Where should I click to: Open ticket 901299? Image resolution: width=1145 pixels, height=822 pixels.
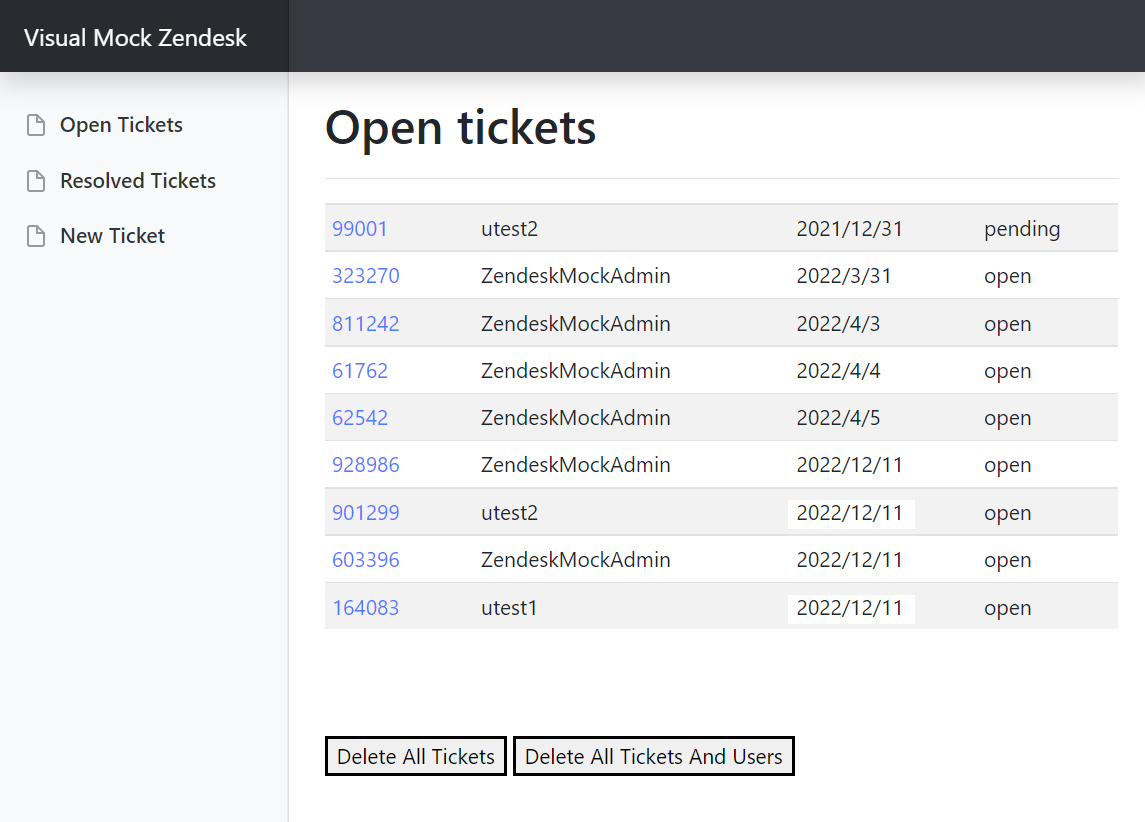coord(366,512)
